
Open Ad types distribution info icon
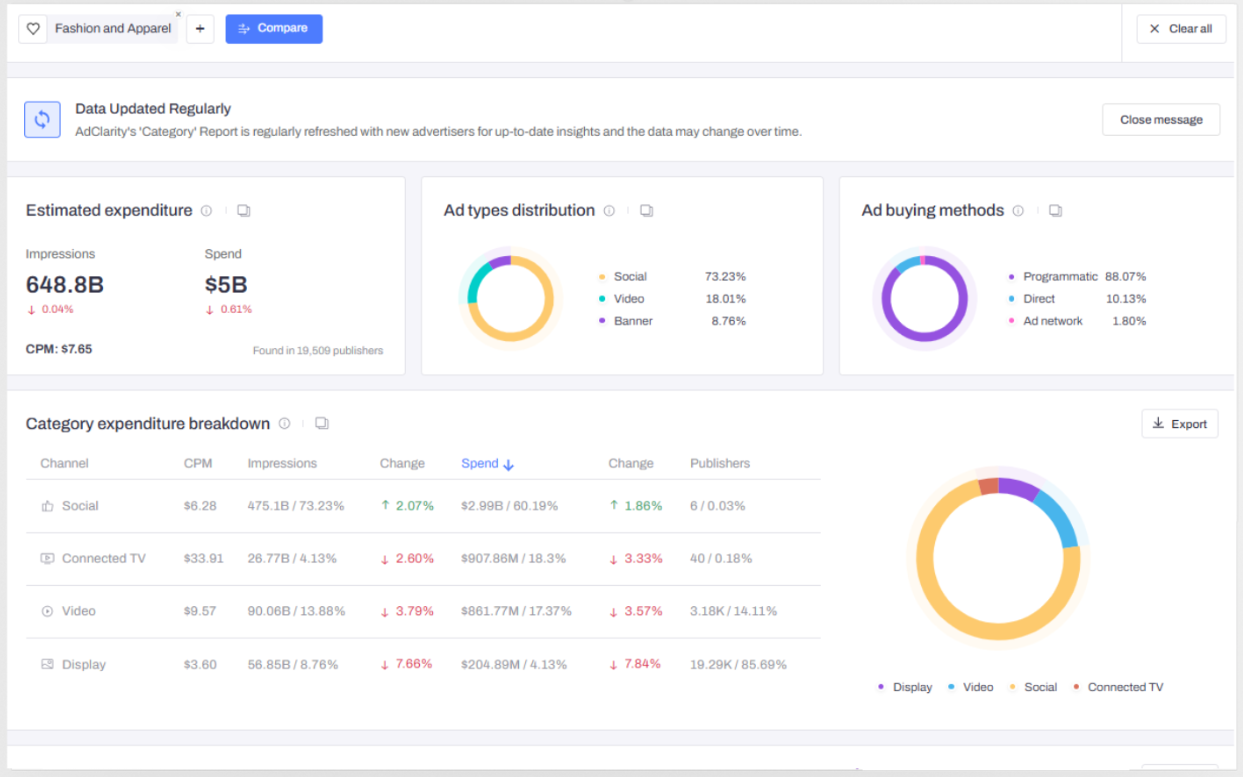pyautogui.click(x=610, y=211)
